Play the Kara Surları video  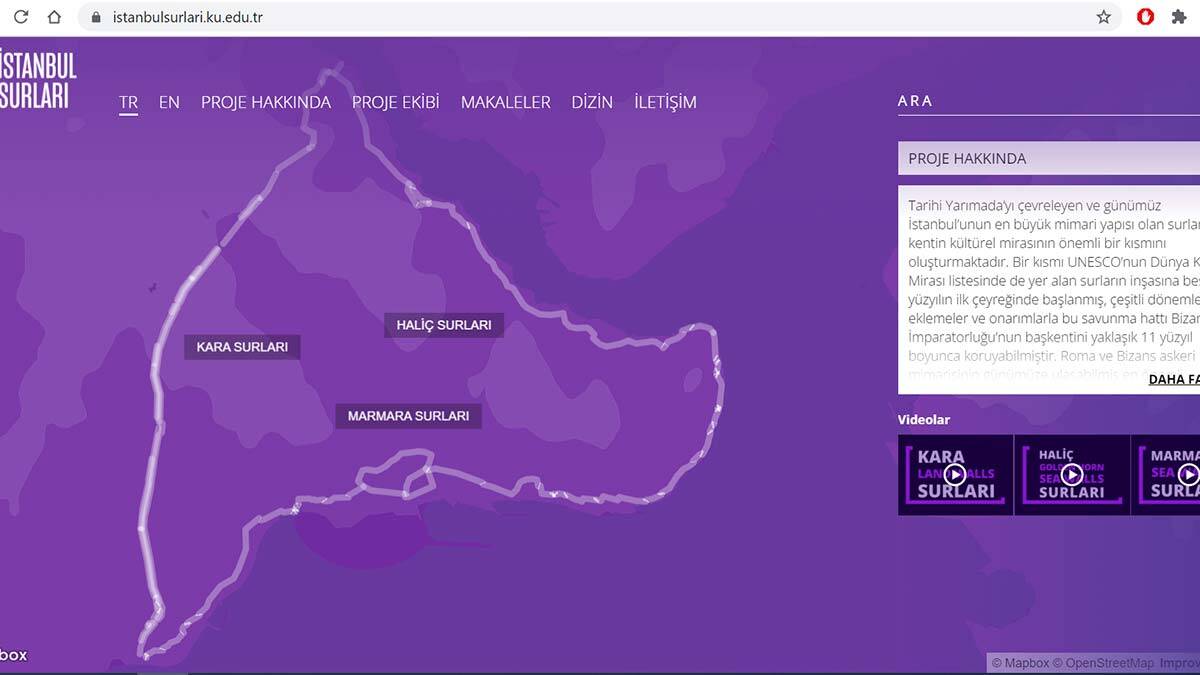coord(955,475)
